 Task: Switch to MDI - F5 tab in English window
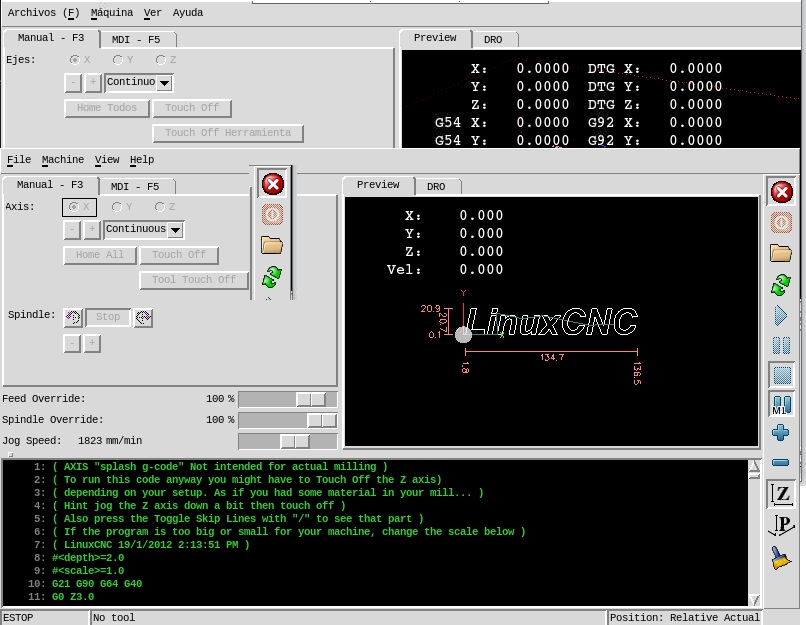[x=135, y=187]
